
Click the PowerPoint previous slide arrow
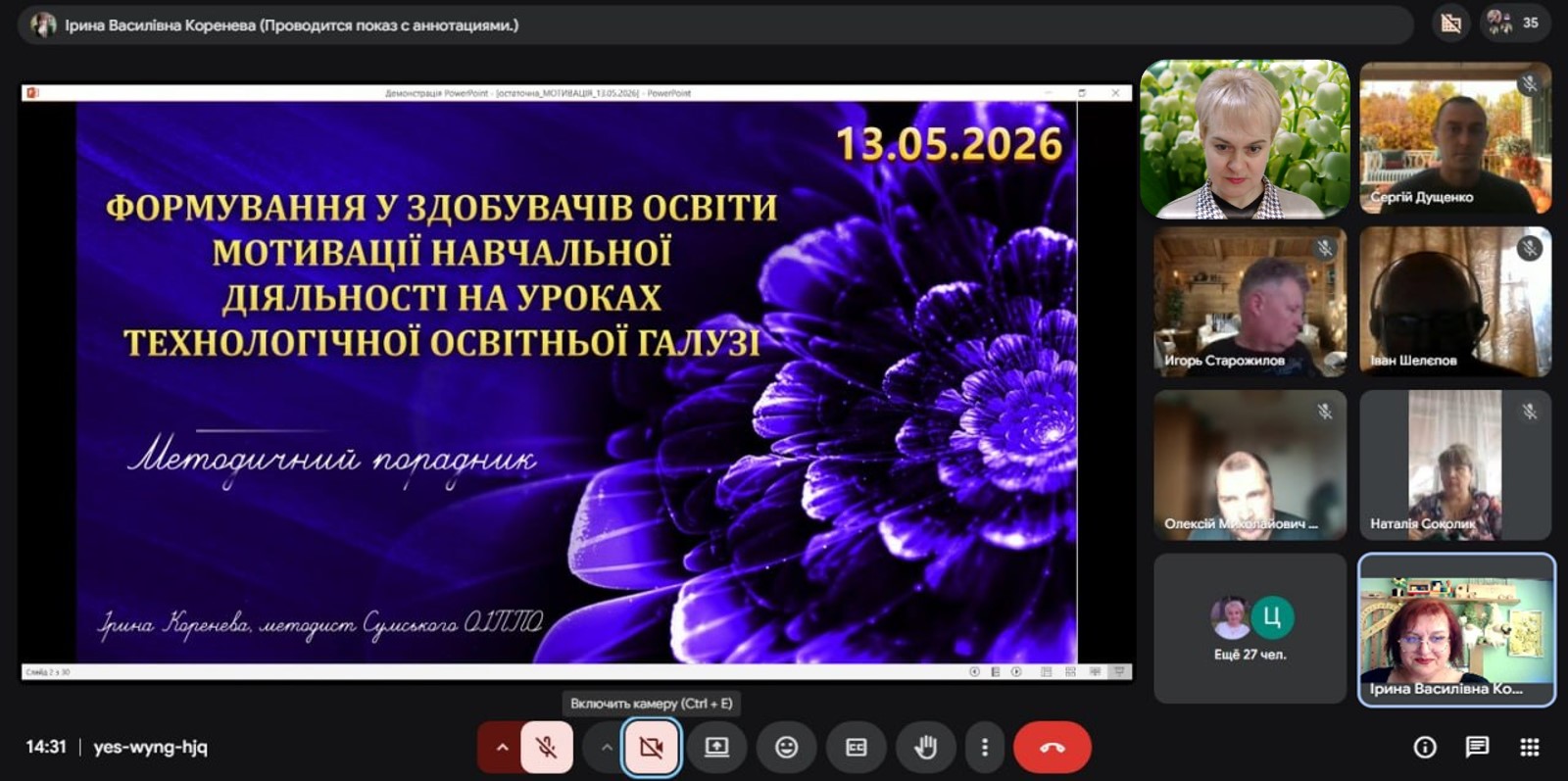(x=974, y=672)
